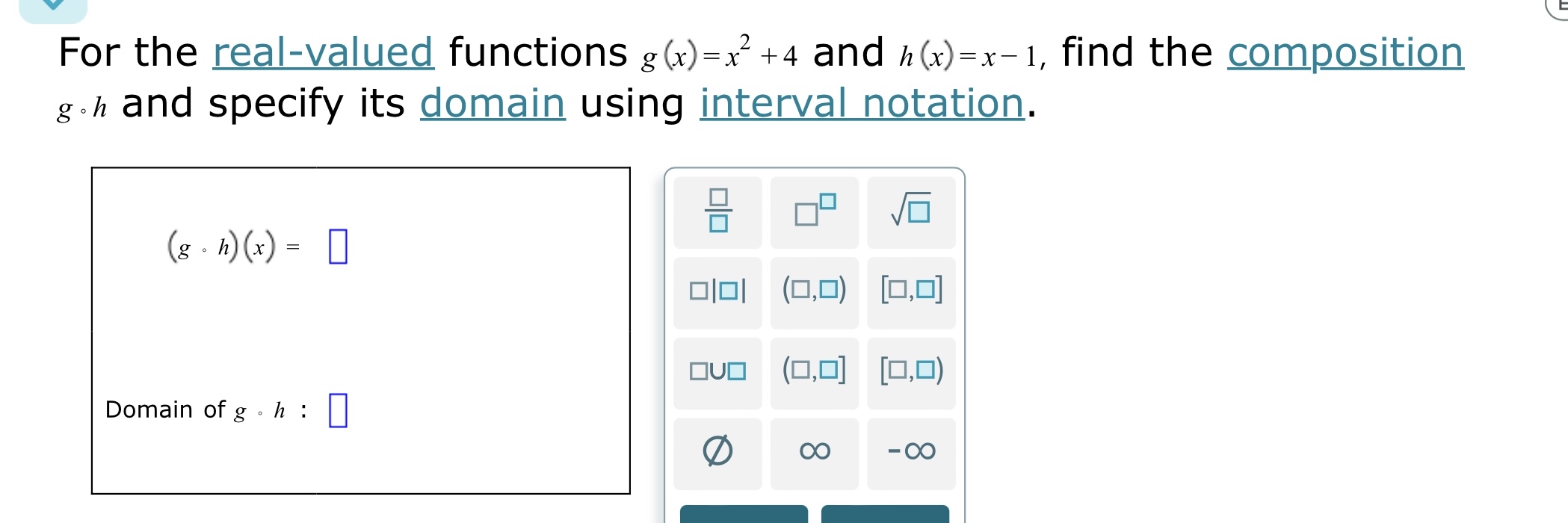1568x523 pixels.
Task: Click the domain hyperlink in the problem text
Action: (493, 103)
